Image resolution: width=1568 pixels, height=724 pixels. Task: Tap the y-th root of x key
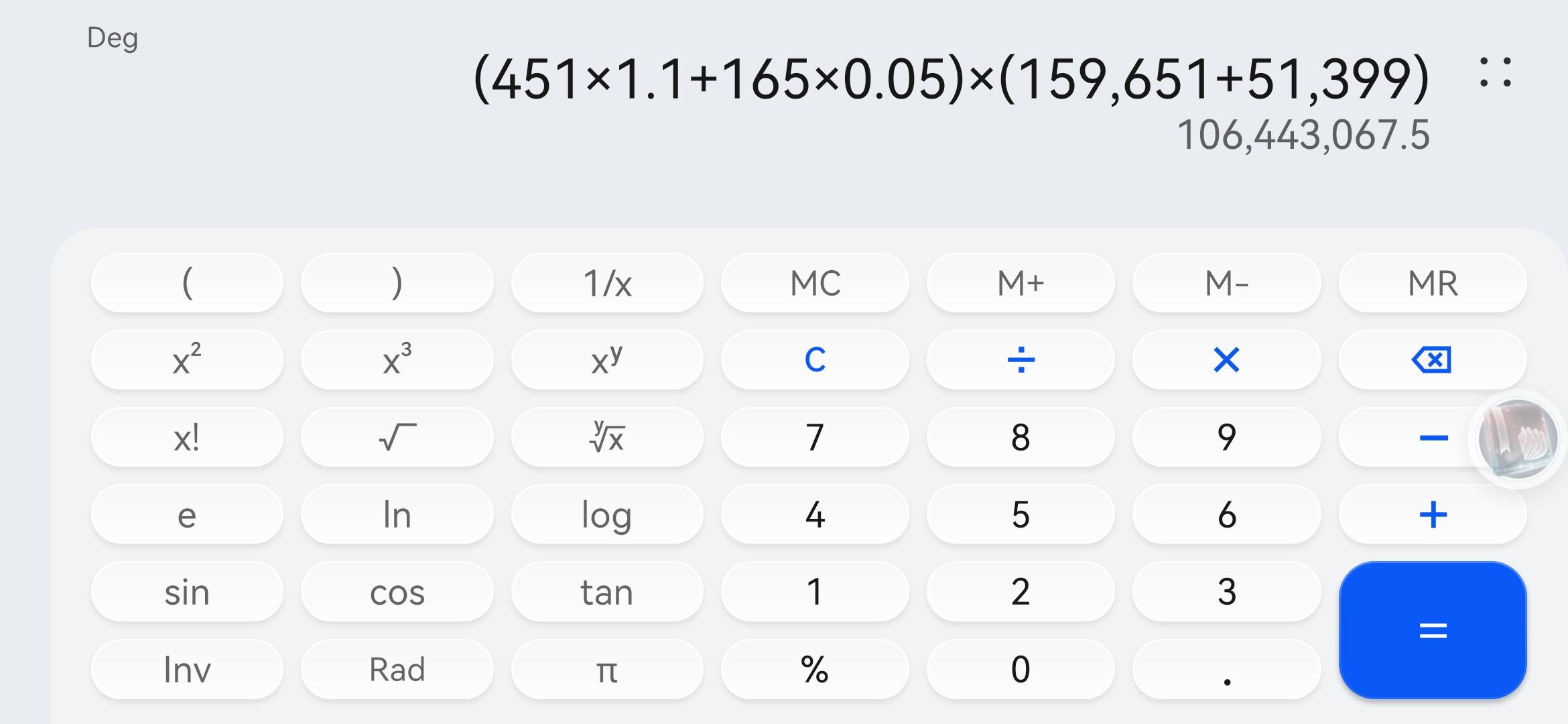606,438
